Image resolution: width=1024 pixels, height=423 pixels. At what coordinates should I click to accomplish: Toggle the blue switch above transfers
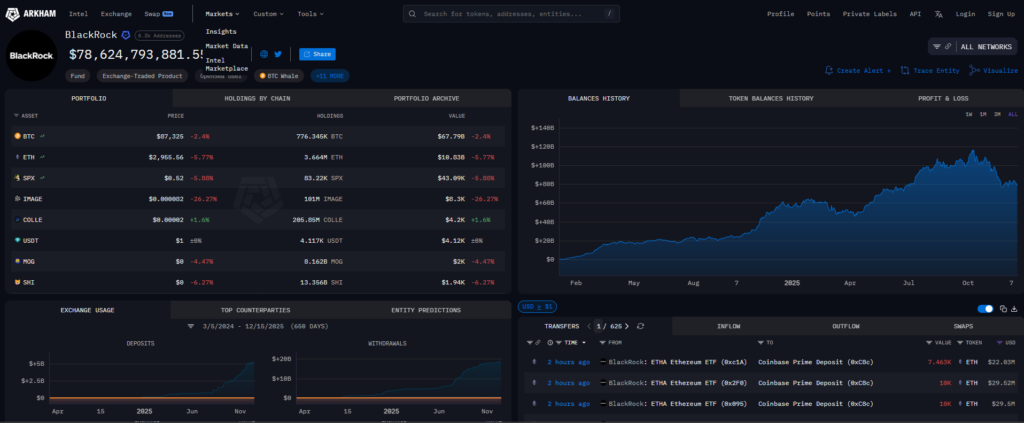click(x=985, y=309)
